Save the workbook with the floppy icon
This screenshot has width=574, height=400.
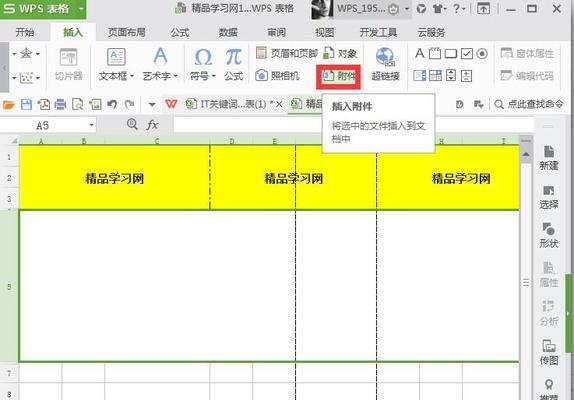coord(26,105)
